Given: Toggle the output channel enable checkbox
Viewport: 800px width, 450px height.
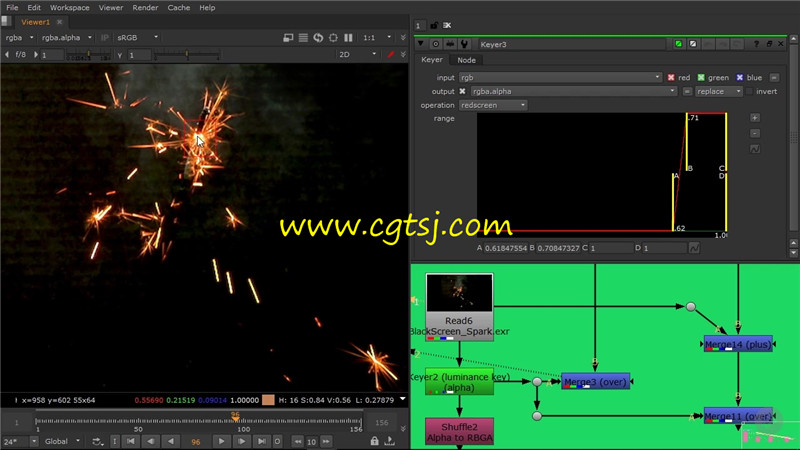Looking at the screenshot, I should click(462, 91).
